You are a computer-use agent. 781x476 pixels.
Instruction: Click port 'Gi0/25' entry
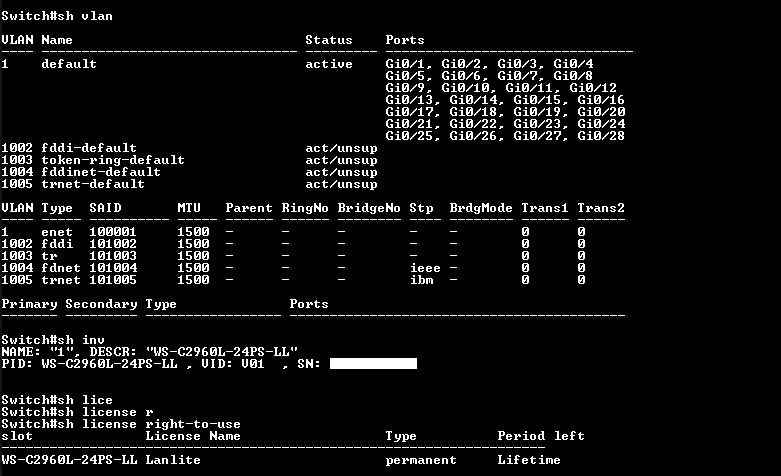[x=409, y=135]
